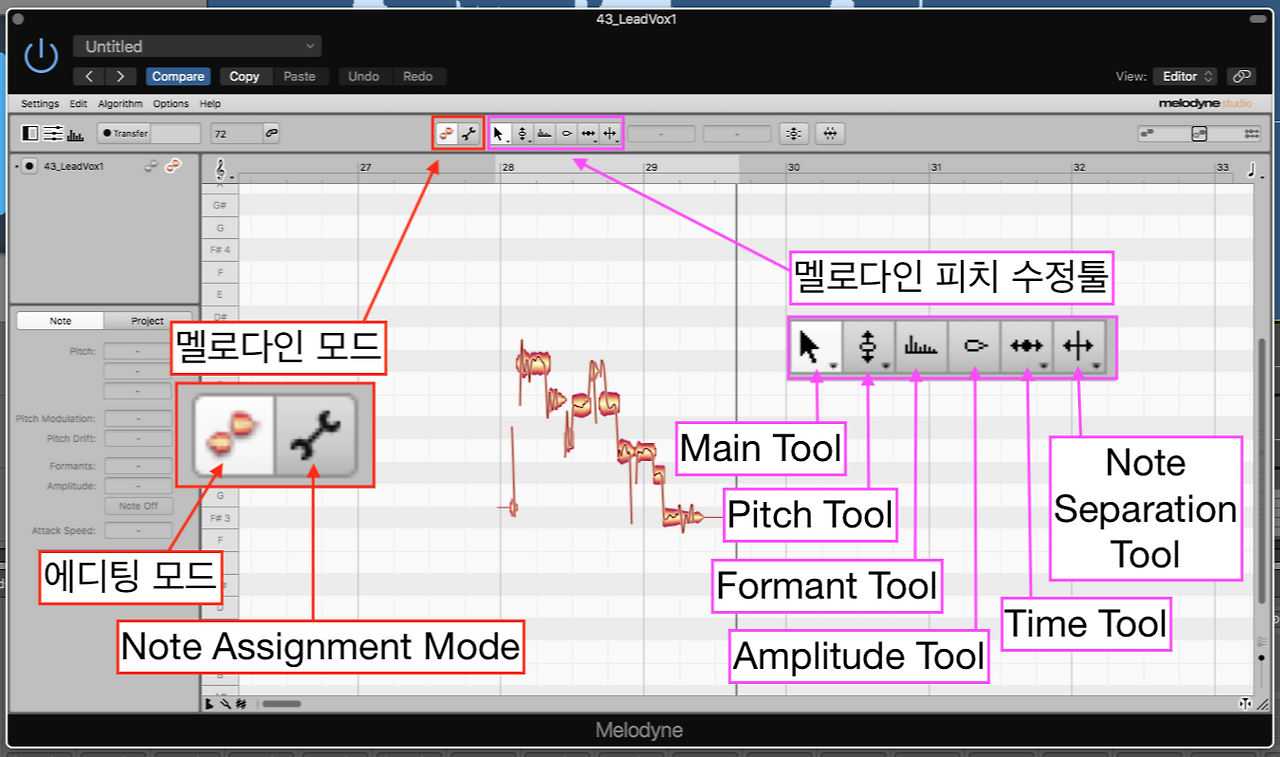Image resolution: width=1280 pixels, height=757 pixels.
Task: Click the tempo field showing 72
Action: [235, 133]
